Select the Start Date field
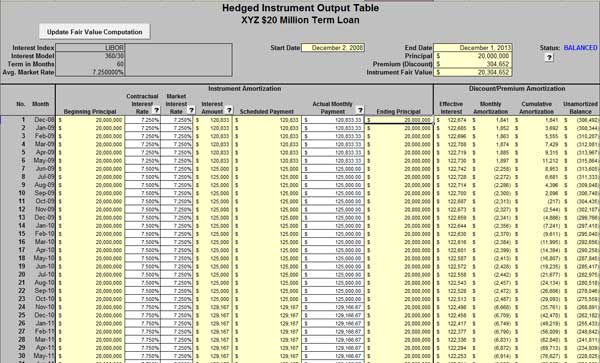 point(333,48)
